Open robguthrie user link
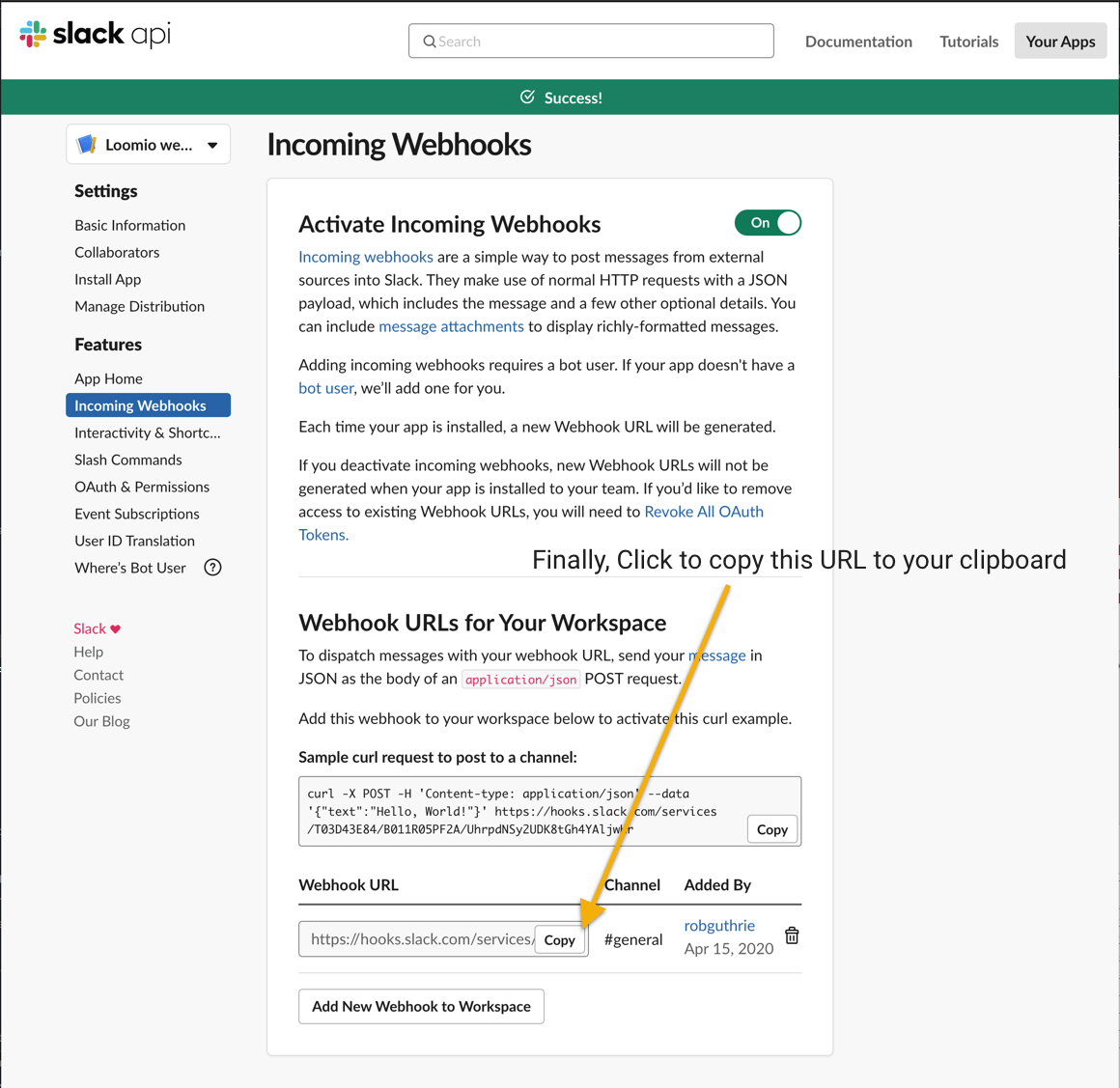Image resolution: width=1120 pixels, height=1088 pixels. 719,926
